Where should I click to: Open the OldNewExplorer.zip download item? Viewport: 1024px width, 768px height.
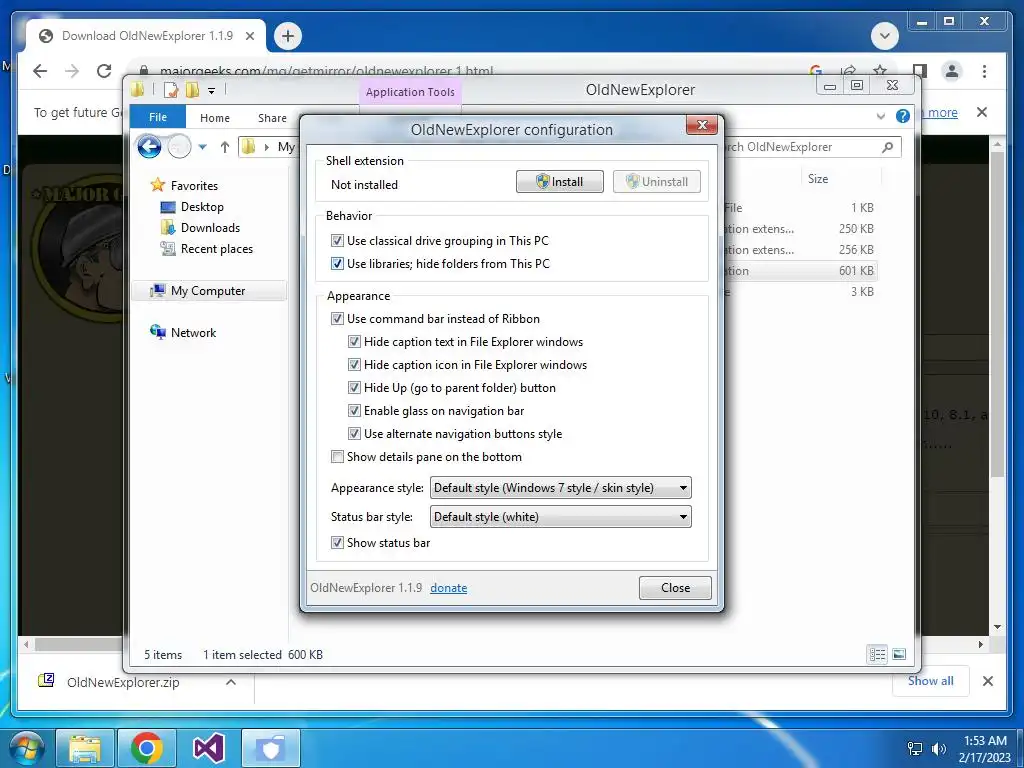[x=123, y=682]
